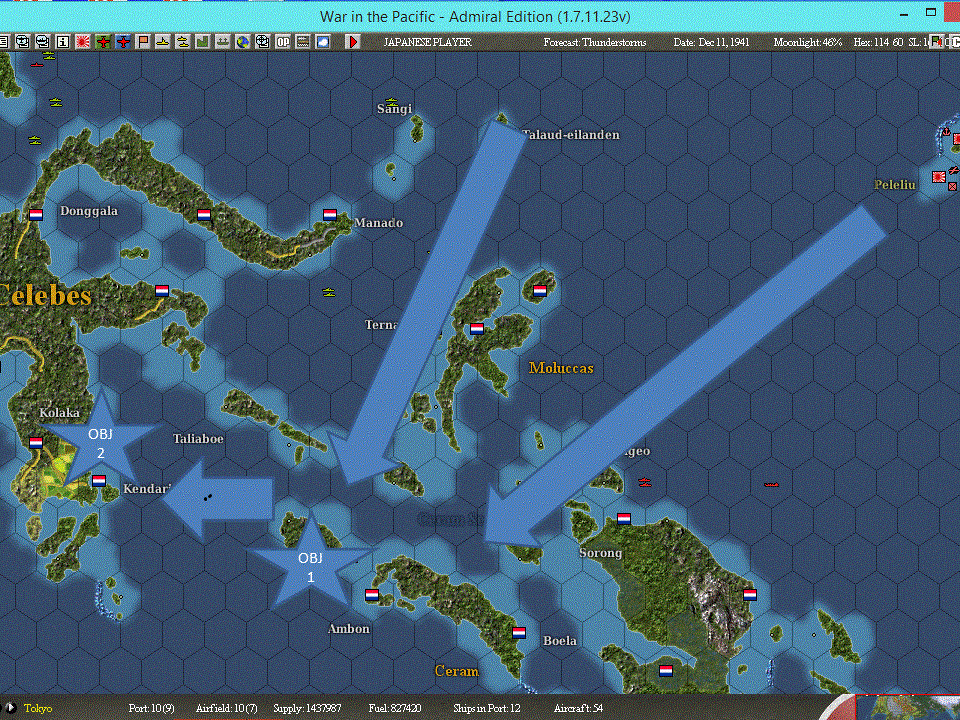
Task: Click the crosshair target toolbar icon
Action: tap(263, 42)
